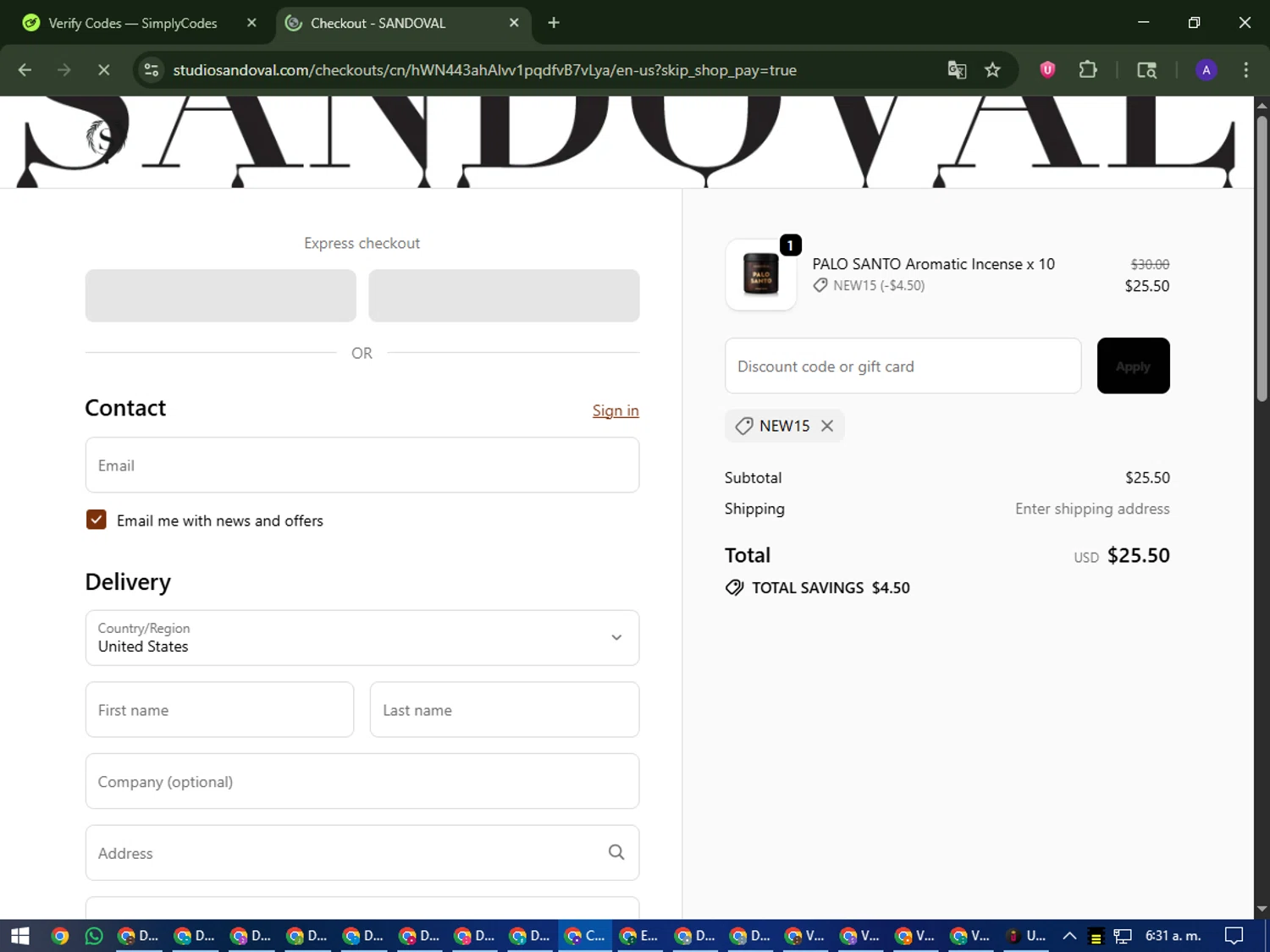The image size is (1270, 952).
Task: Click the SANDOVAL logo banner
Action: (627, 142)
